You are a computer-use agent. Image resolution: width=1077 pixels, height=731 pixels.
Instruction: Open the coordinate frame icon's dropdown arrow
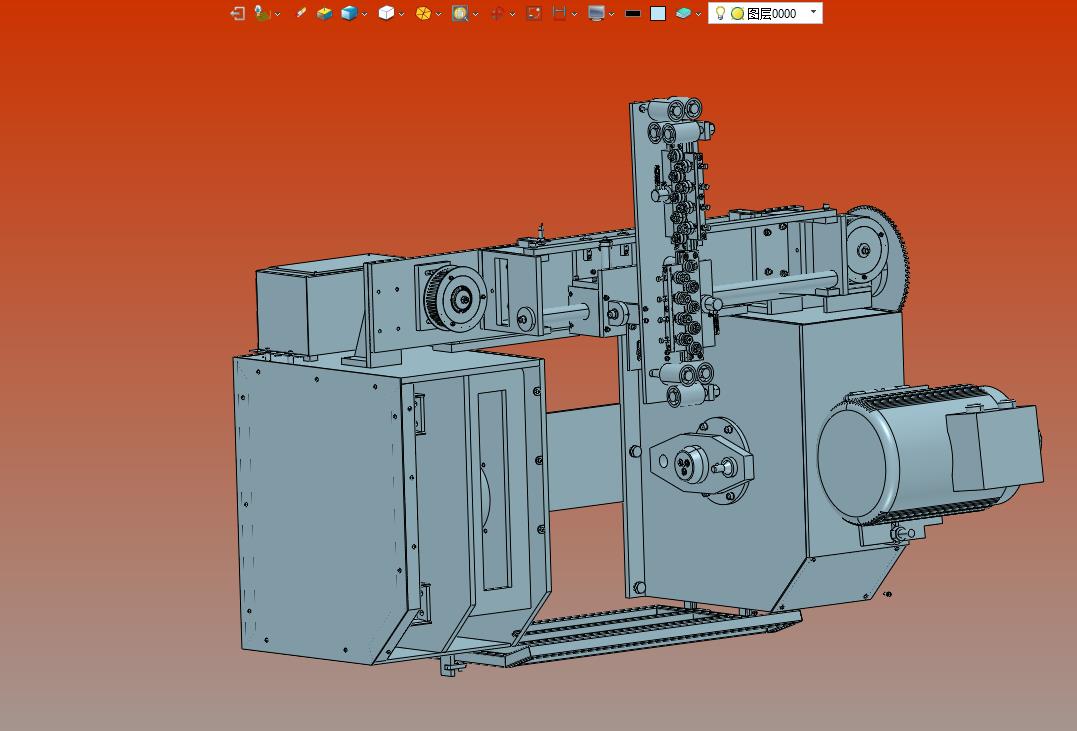[277, 14]
